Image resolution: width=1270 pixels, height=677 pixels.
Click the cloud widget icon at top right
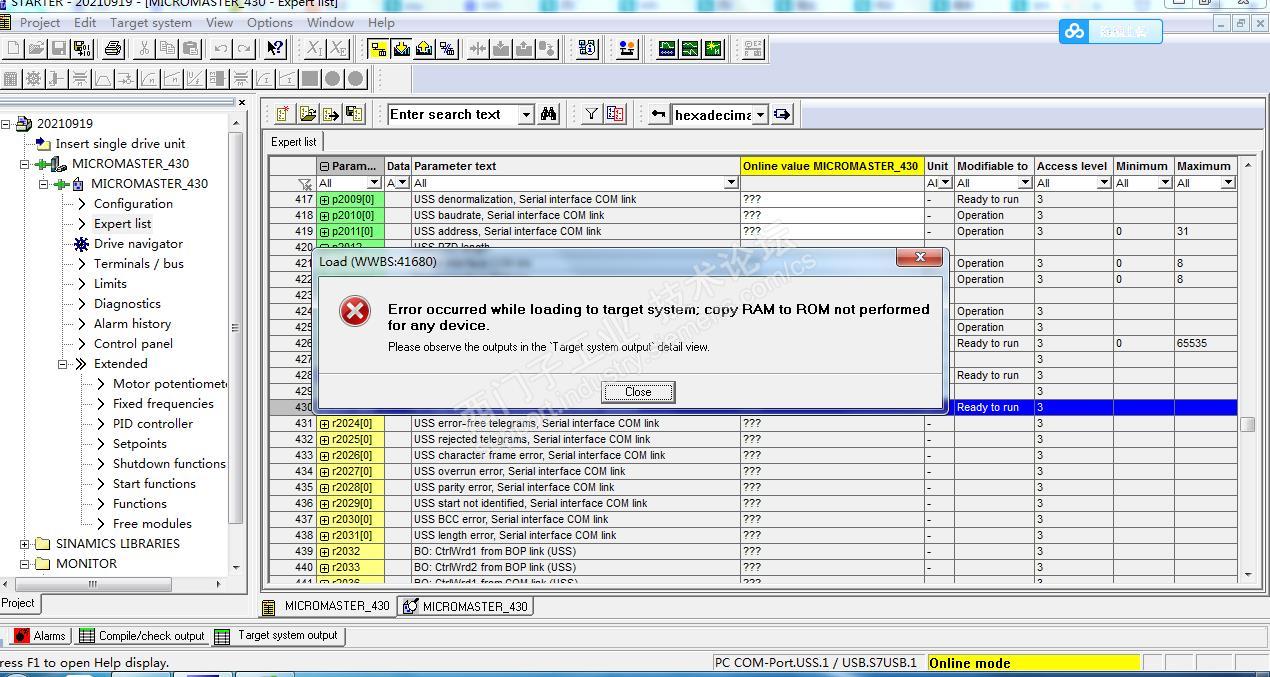1075,31
